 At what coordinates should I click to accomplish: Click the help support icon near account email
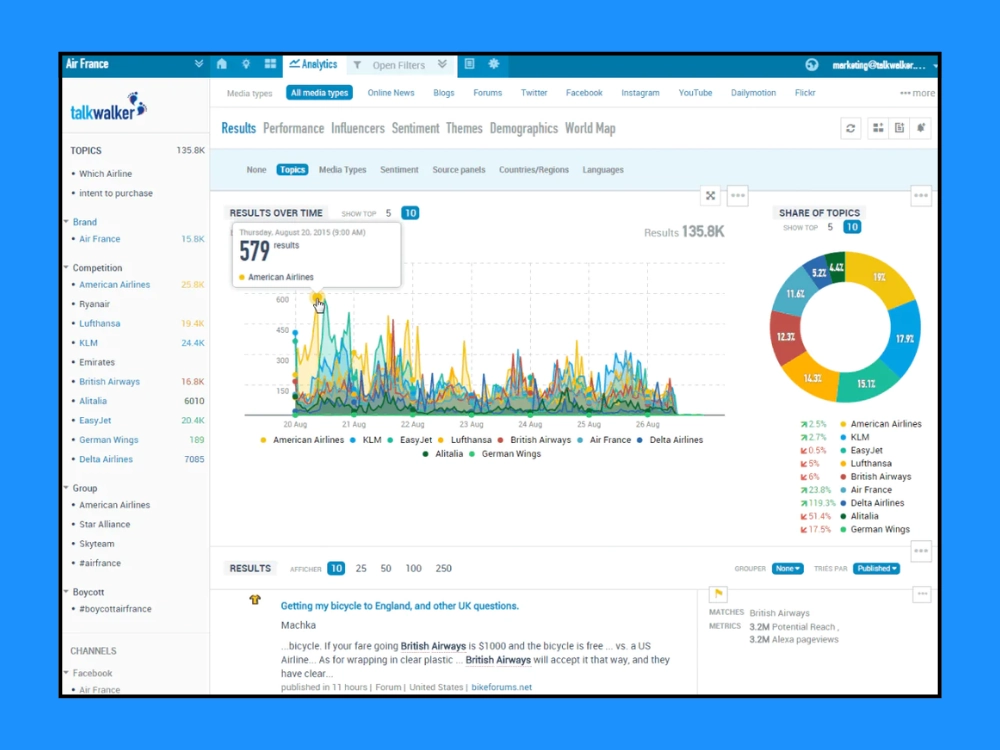click(x=811, y=65)
